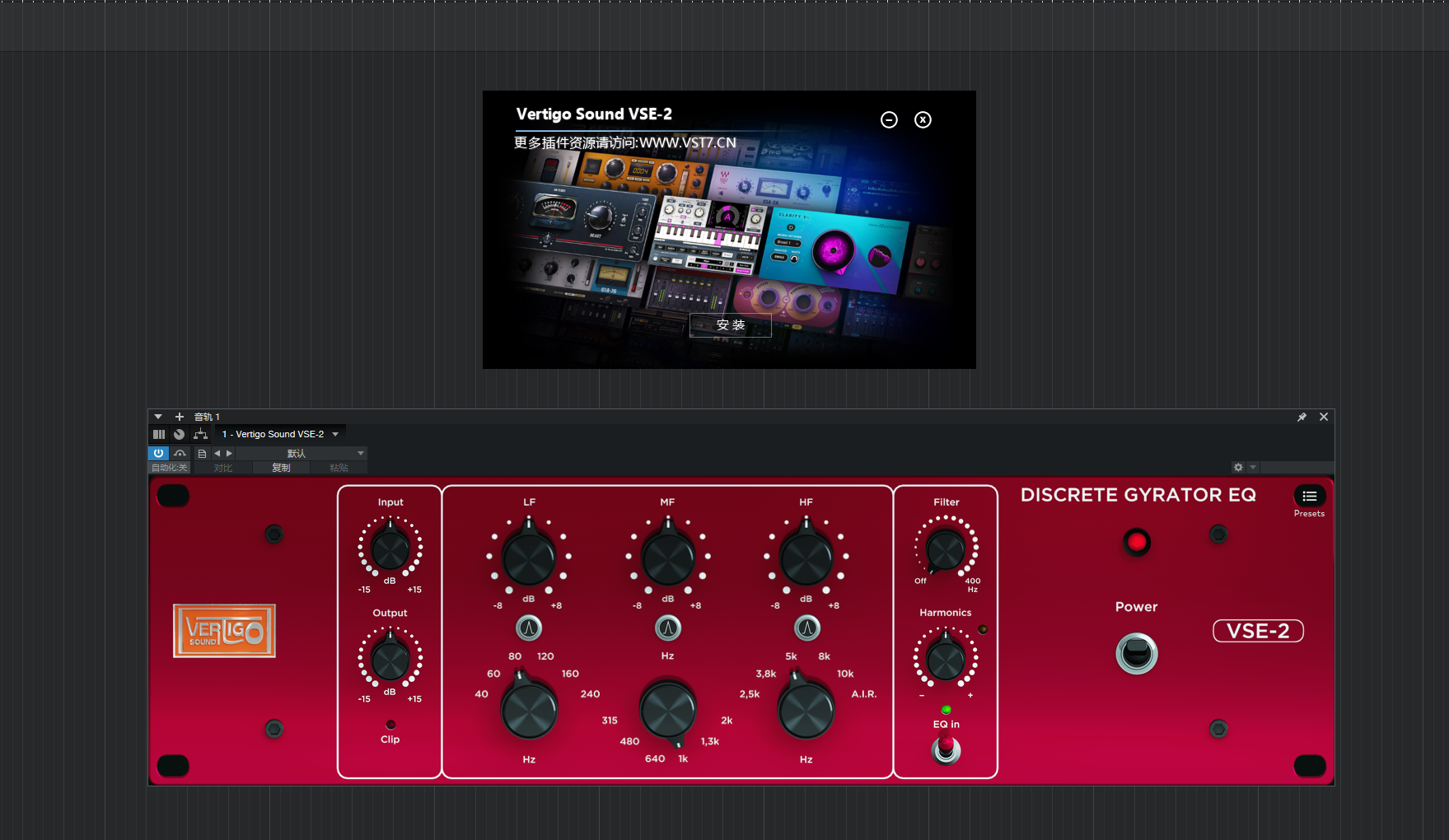Image resolution: width=1449 pixels, height=840 pixels.
Task: Click the Harmonics knob
Action: point(946,659)
